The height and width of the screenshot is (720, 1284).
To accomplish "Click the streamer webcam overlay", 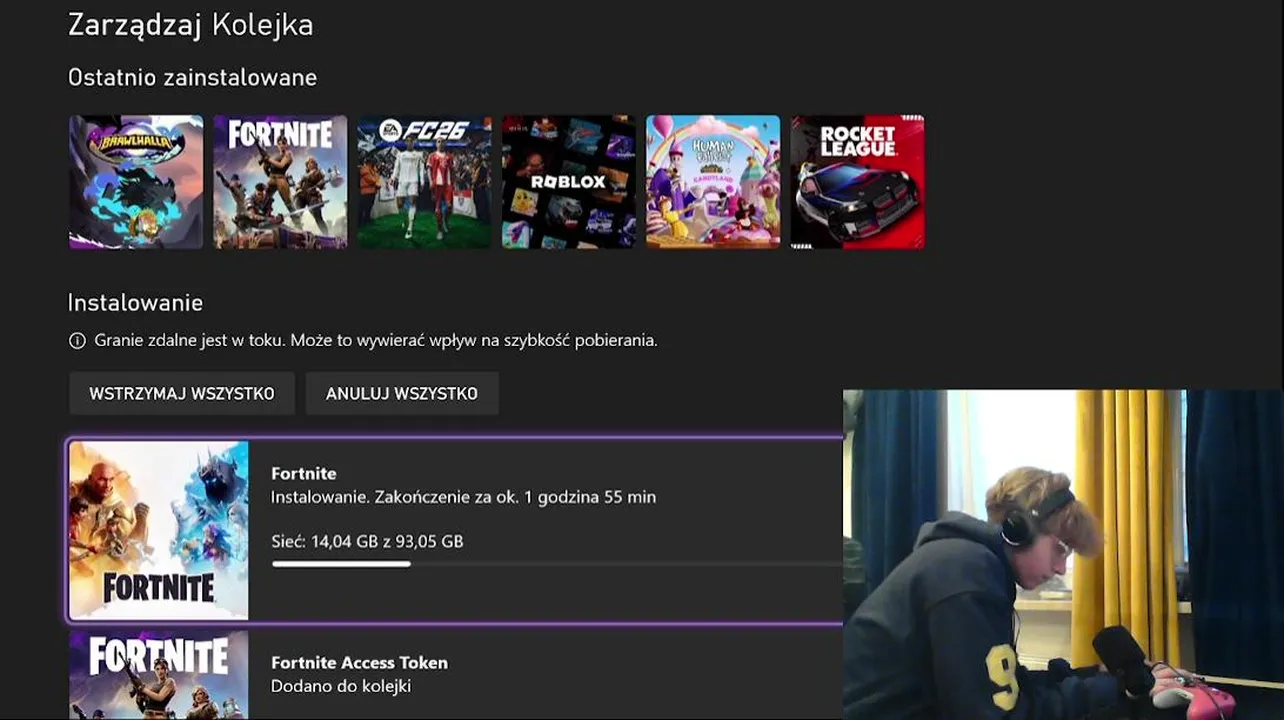I will click(x=1063, y=555).
